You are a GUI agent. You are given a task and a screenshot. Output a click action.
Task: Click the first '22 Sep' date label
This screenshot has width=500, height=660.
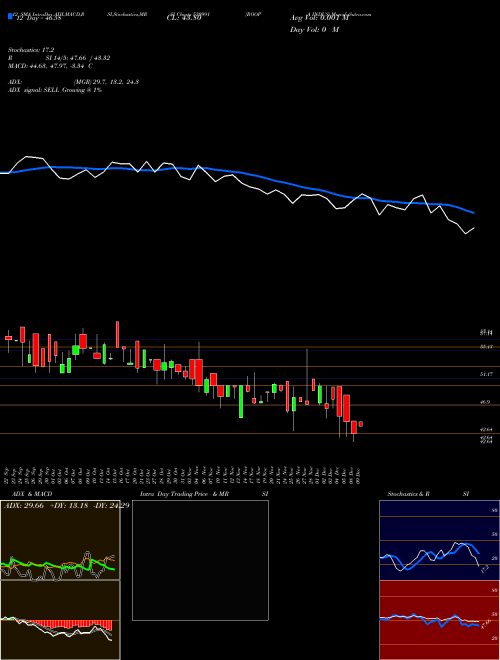pyautogui.click(x=8, y=474)
